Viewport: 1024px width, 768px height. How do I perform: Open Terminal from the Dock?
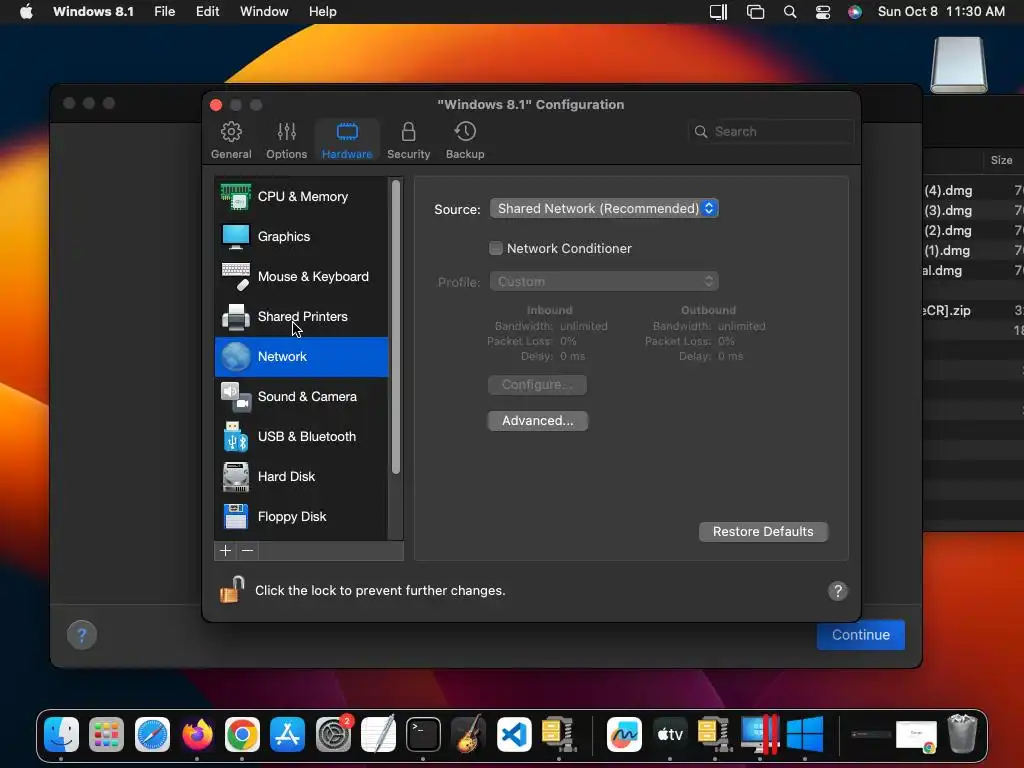(x=423, y=735)
